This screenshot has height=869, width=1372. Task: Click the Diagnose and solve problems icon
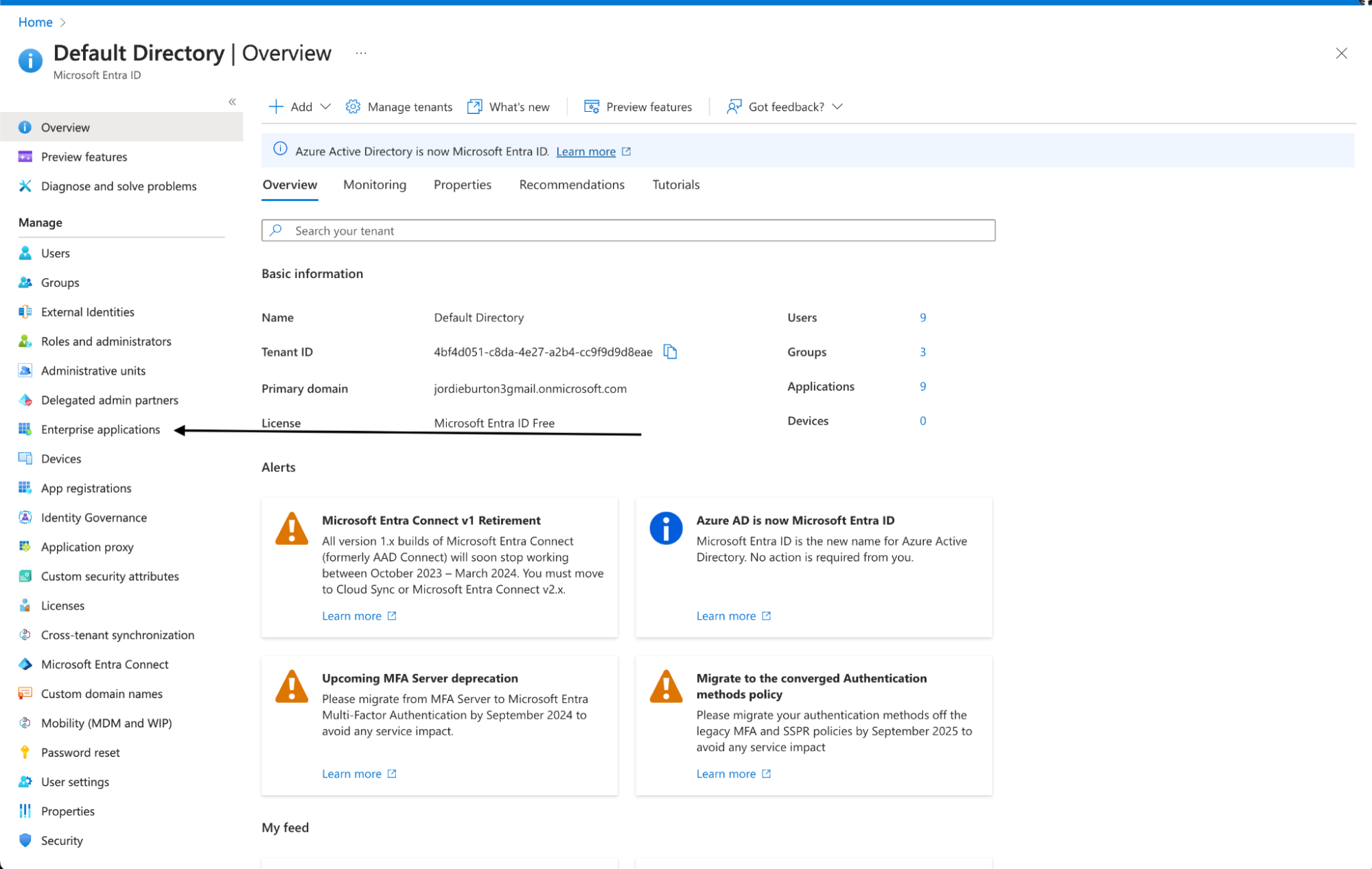[25, 186]
